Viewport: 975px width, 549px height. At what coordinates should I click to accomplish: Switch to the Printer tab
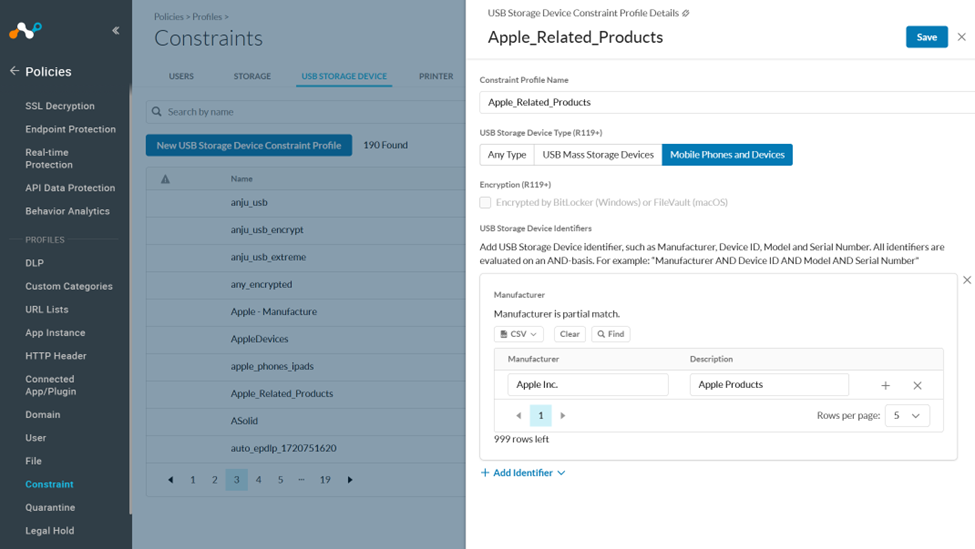436,76
